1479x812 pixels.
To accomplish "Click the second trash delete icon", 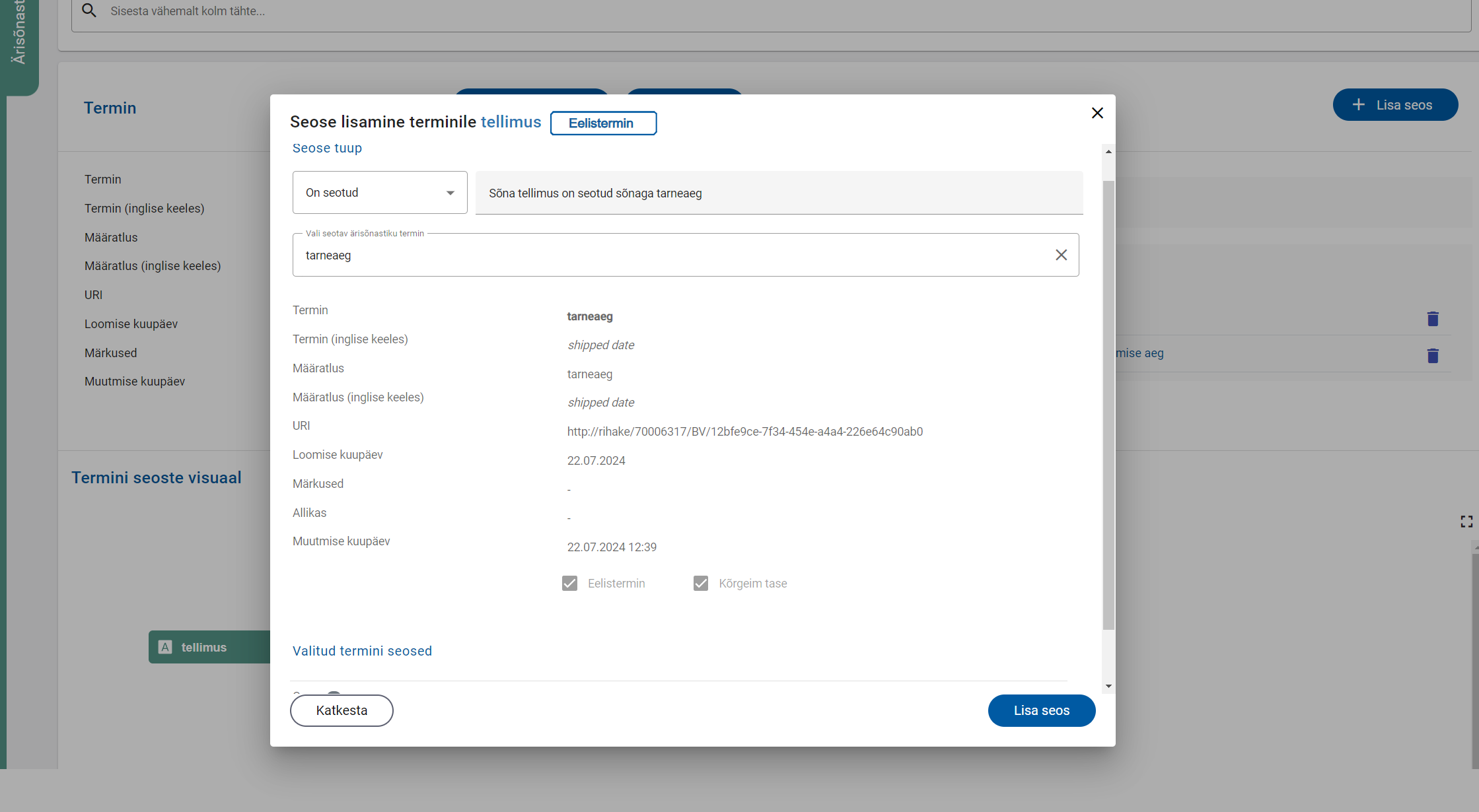I will [x=1432, y=356].
